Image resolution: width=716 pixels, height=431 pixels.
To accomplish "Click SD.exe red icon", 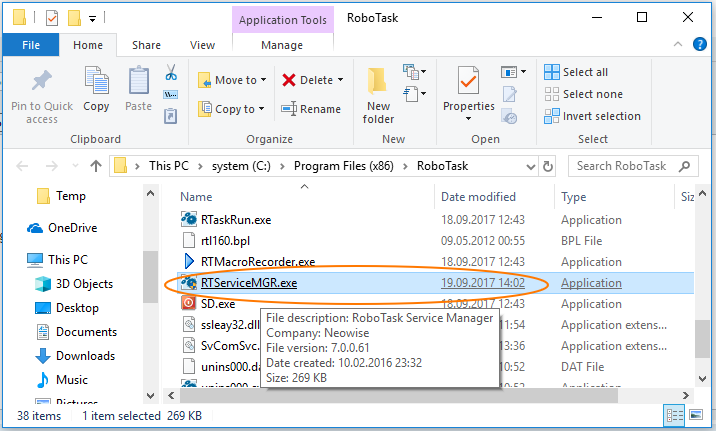I will pos(189,303).
